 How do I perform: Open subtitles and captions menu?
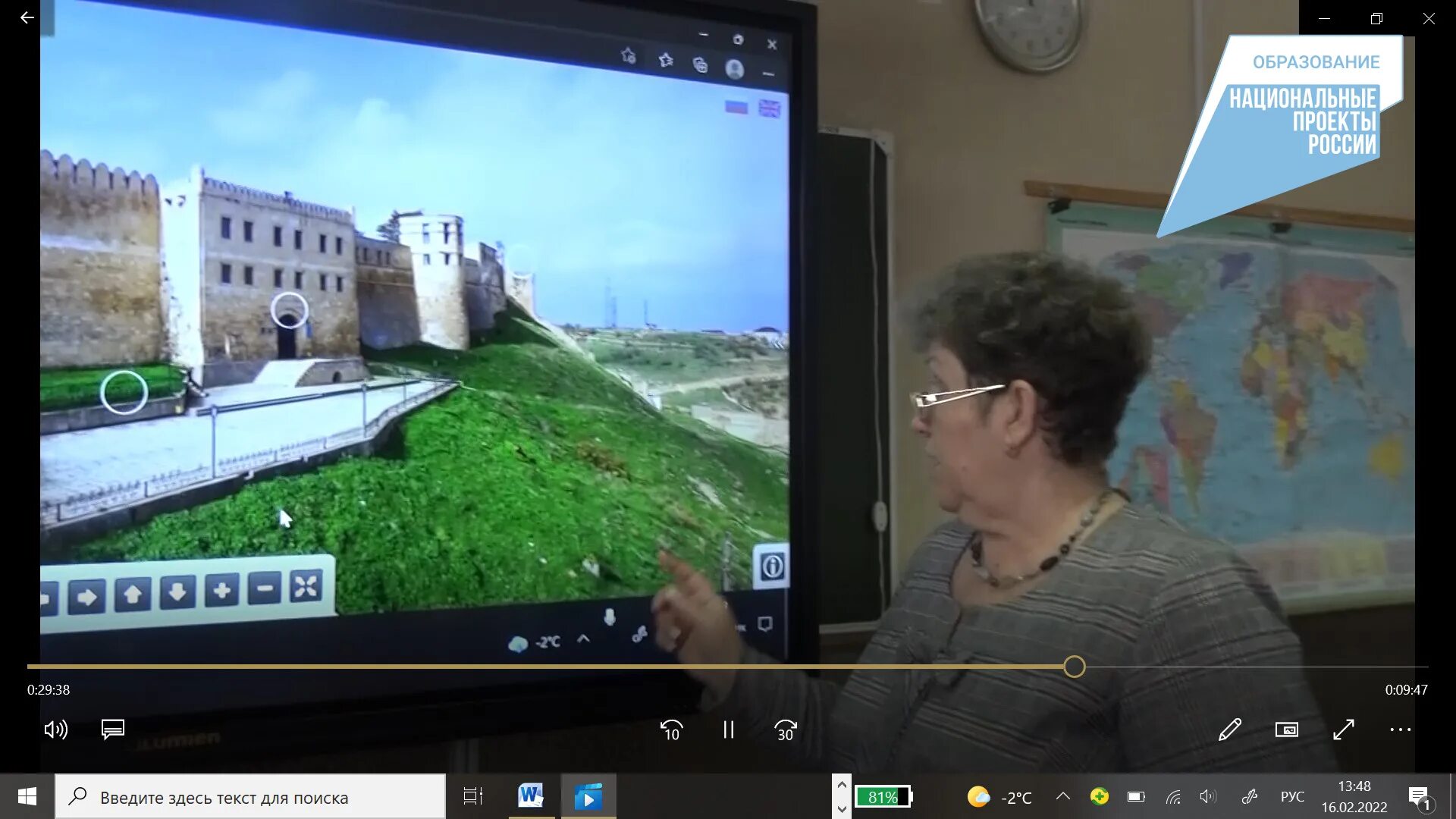click(x=113, y=730)
